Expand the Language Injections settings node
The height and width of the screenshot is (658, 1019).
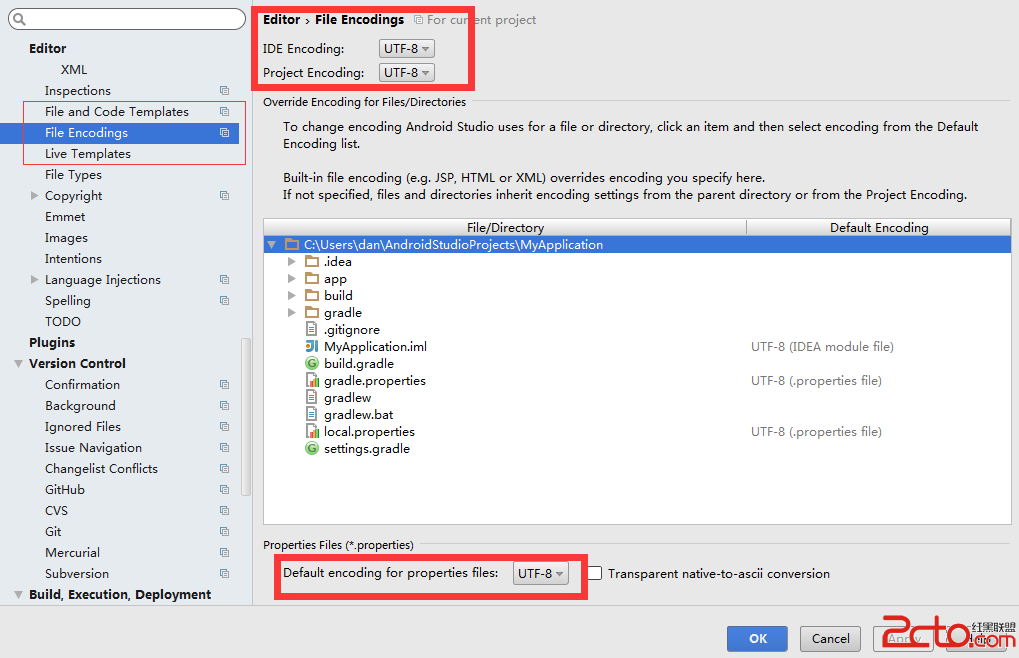tap(34, 279)
